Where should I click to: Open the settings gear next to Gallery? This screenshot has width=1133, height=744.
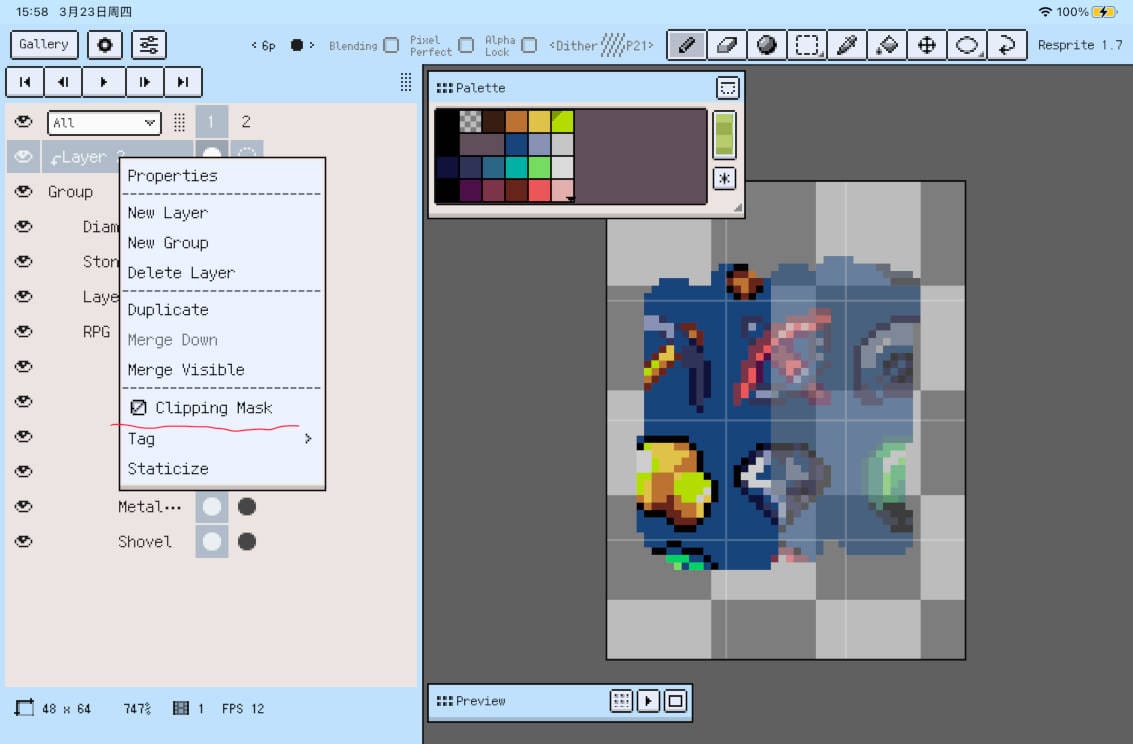105,45
